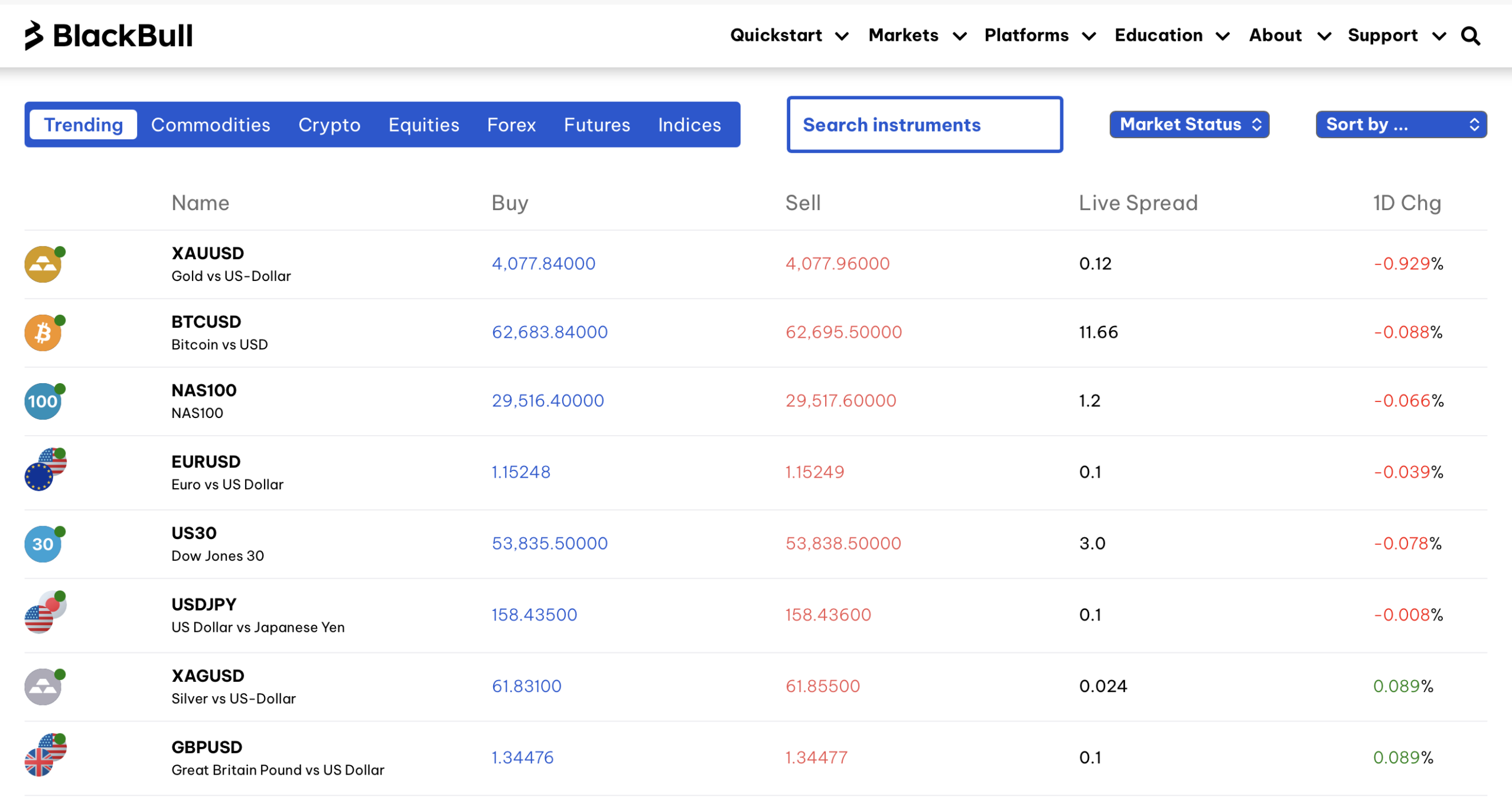Click the Sell column header
1512x800 pixels.
803,203
